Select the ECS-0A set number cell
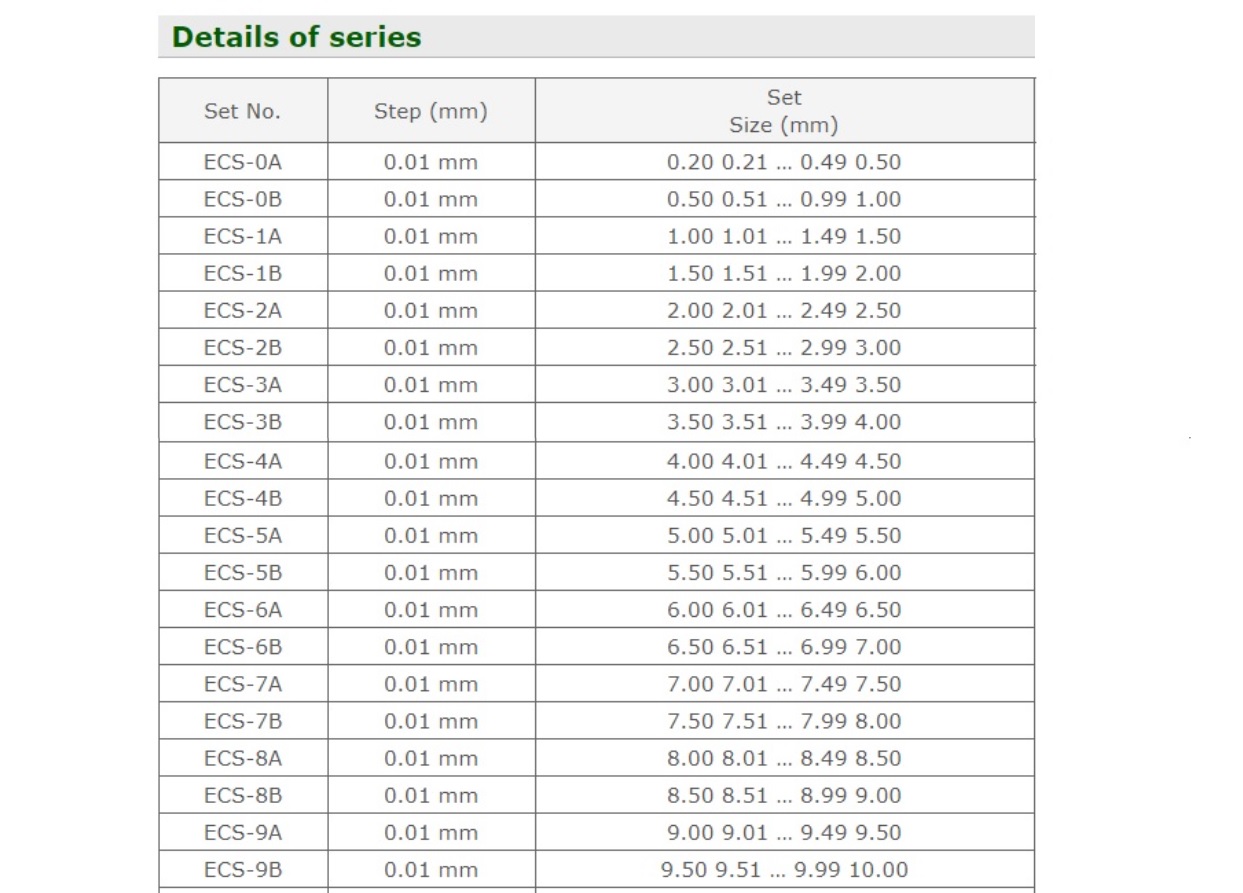 pyautogui.click(x=243, y=162)
